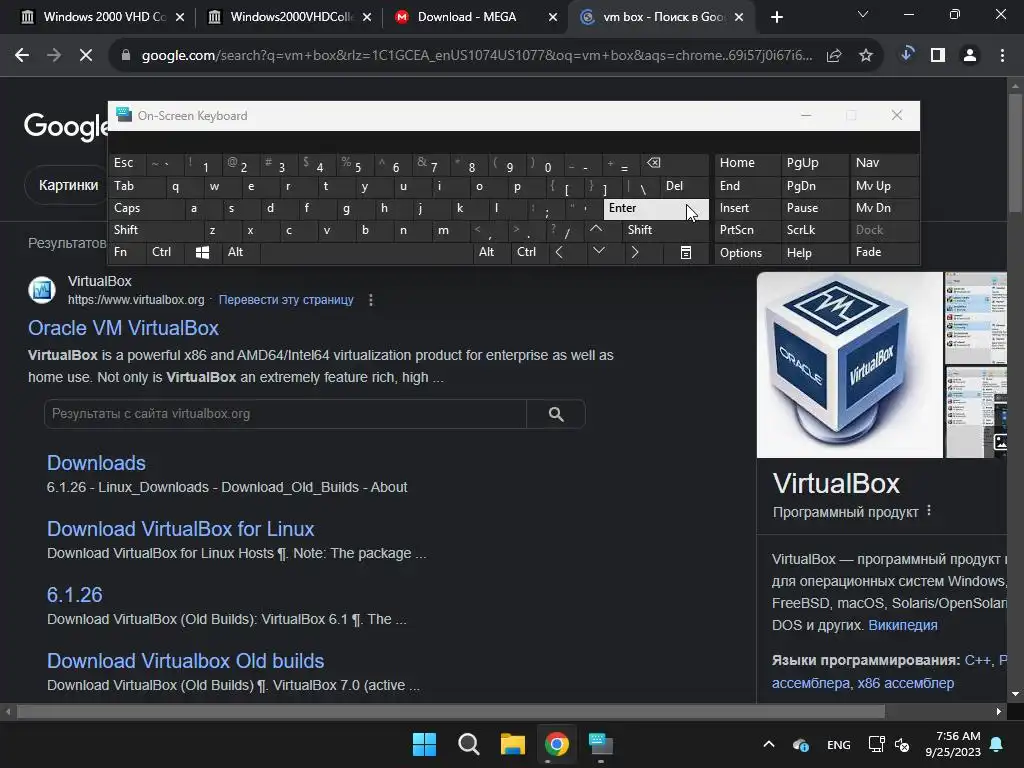The width and height of the screenshot is (1024, 768).
Task: Open Download Virtualbox Old builds link
Action: 185,661
